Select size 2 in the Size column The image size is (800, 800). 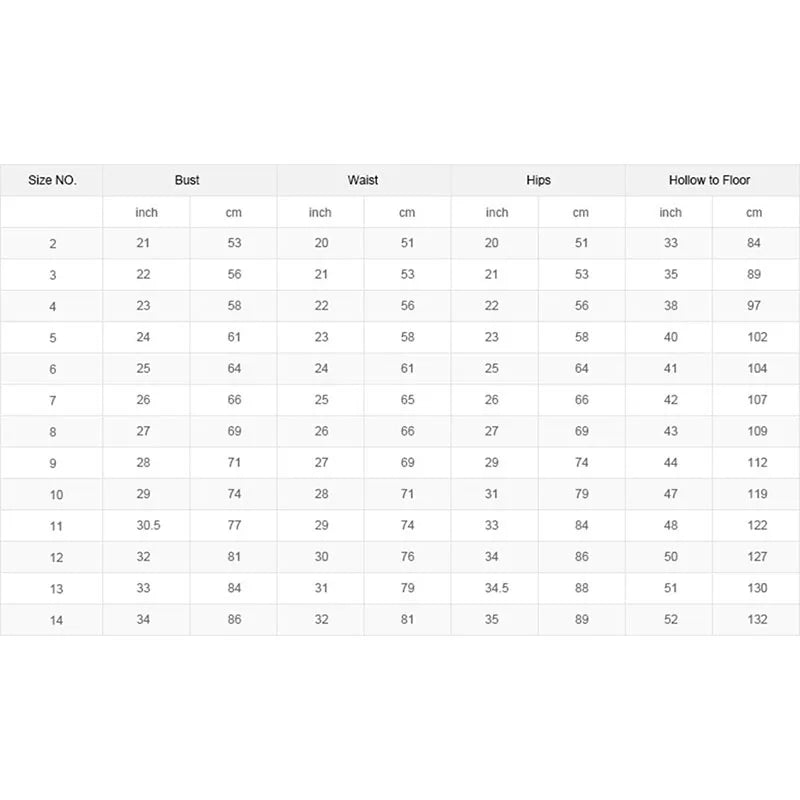pyautogui.click(x=52, y=244)
